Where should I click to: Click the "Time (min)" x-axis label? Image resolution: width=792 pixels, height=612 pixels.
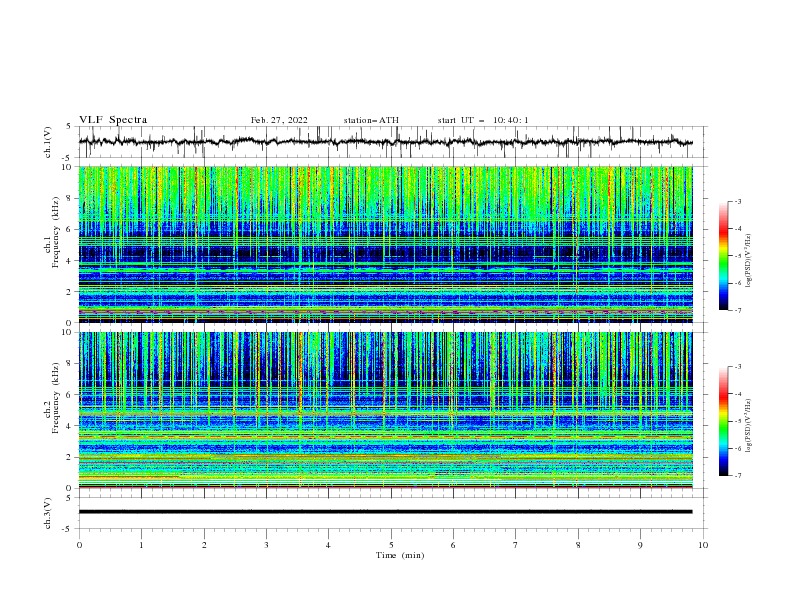point(400,555)
